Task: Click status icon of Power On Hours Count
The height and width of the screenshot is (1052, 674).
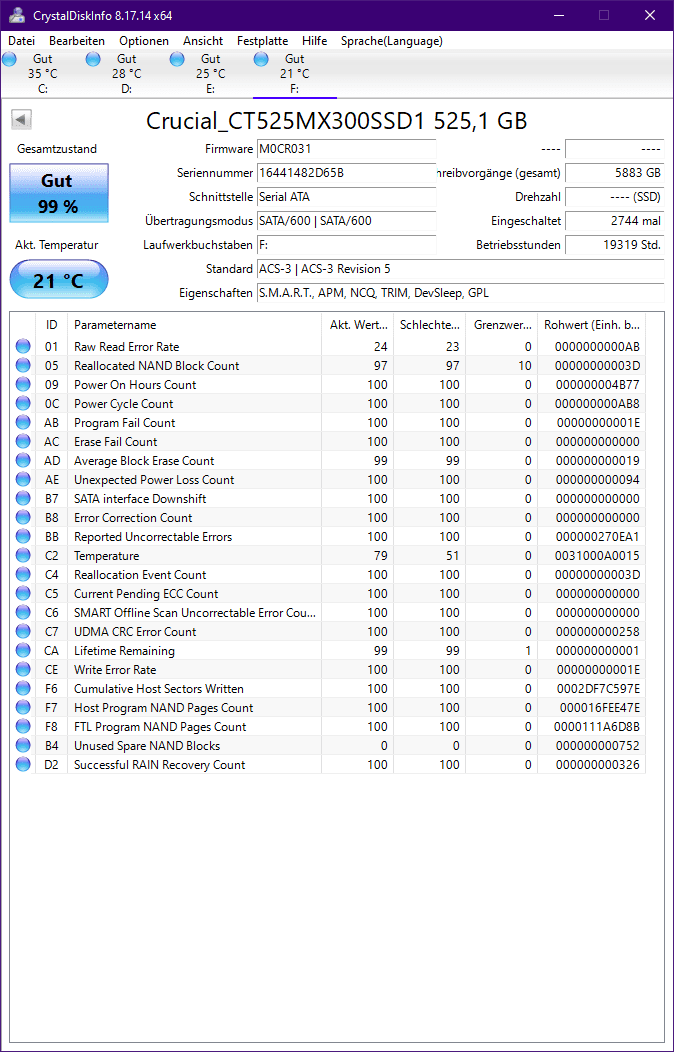Action: [x=23, y=384]
